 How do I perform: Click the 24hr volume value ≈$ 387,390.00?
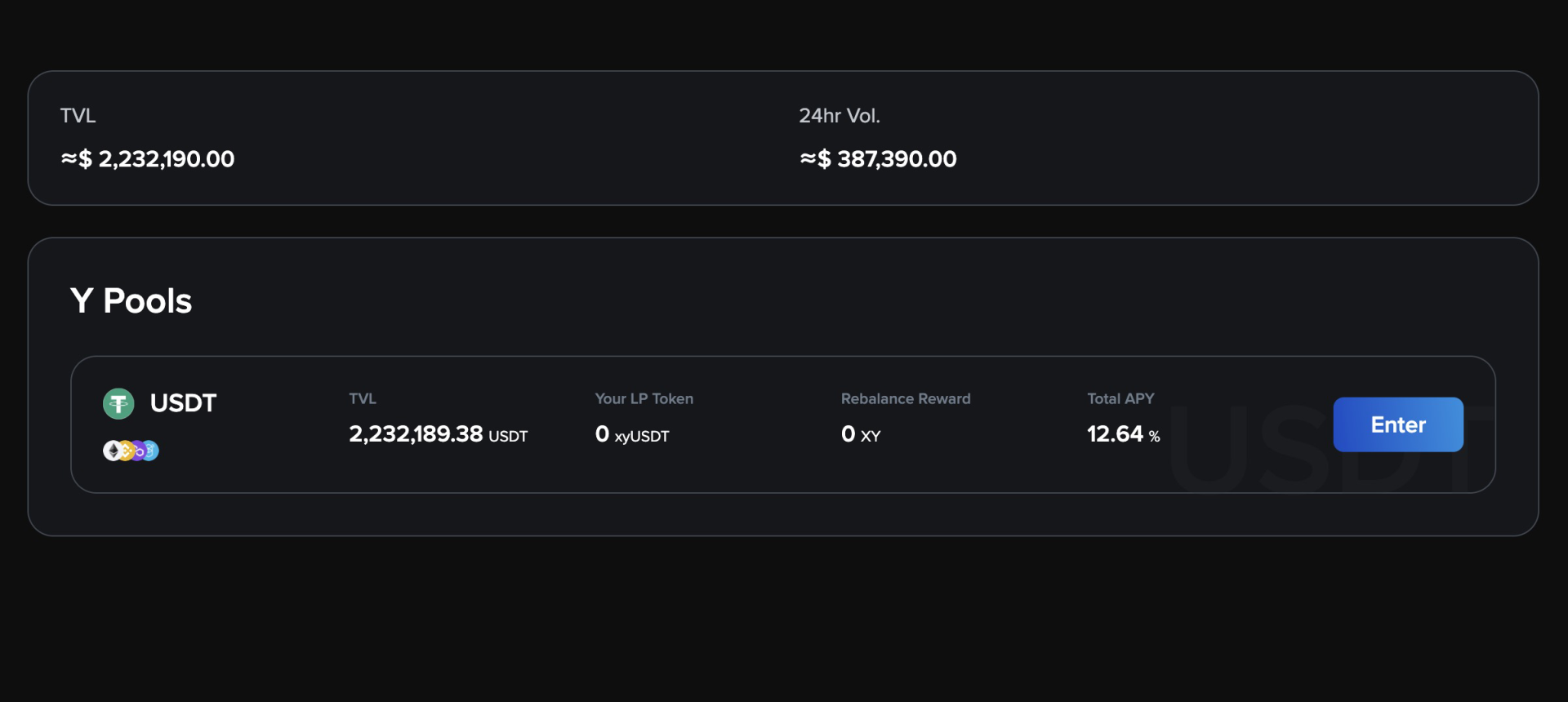click(878, 159)
